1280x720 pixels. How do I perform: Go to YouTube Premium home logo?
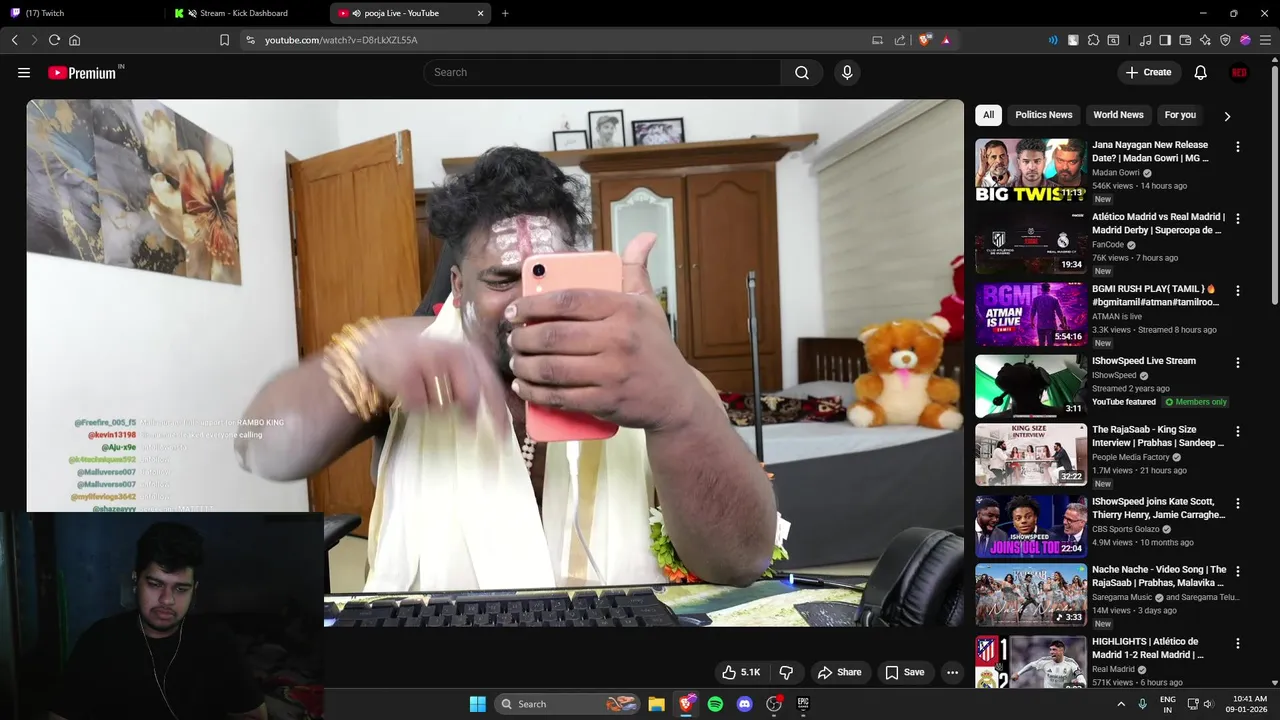pos(82,73)
